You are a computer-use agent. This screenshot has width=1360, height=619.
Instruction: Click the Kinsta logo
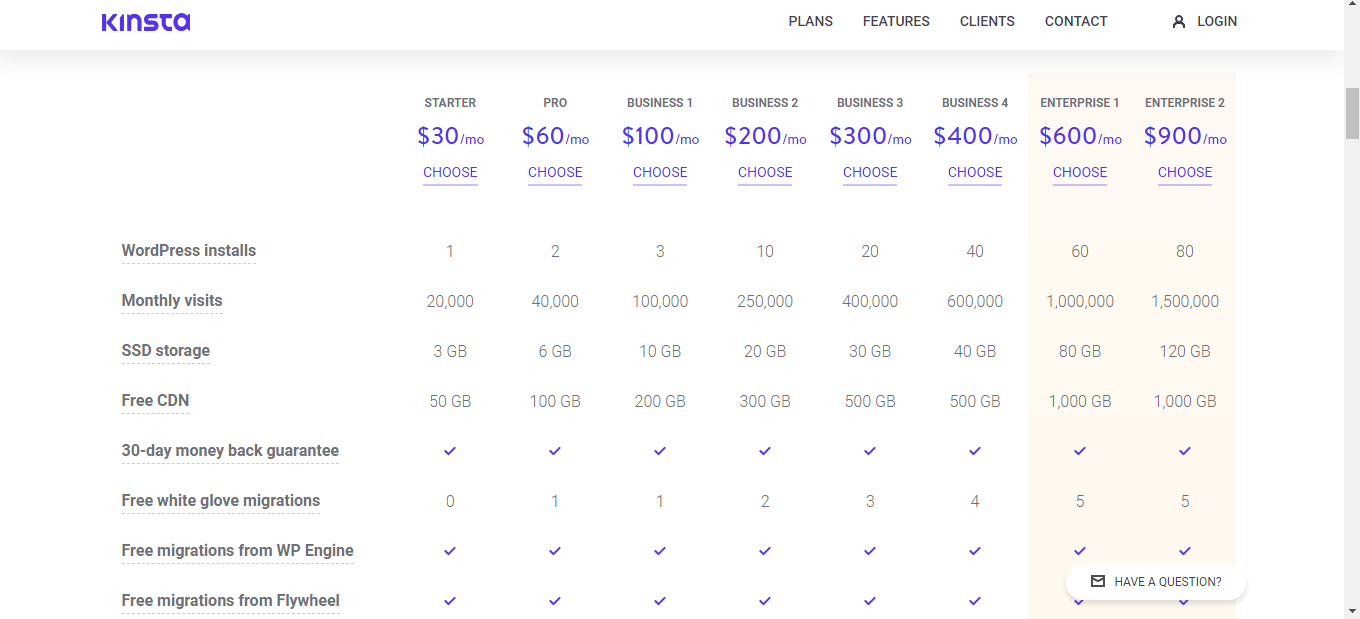click(x=146, y=22)
